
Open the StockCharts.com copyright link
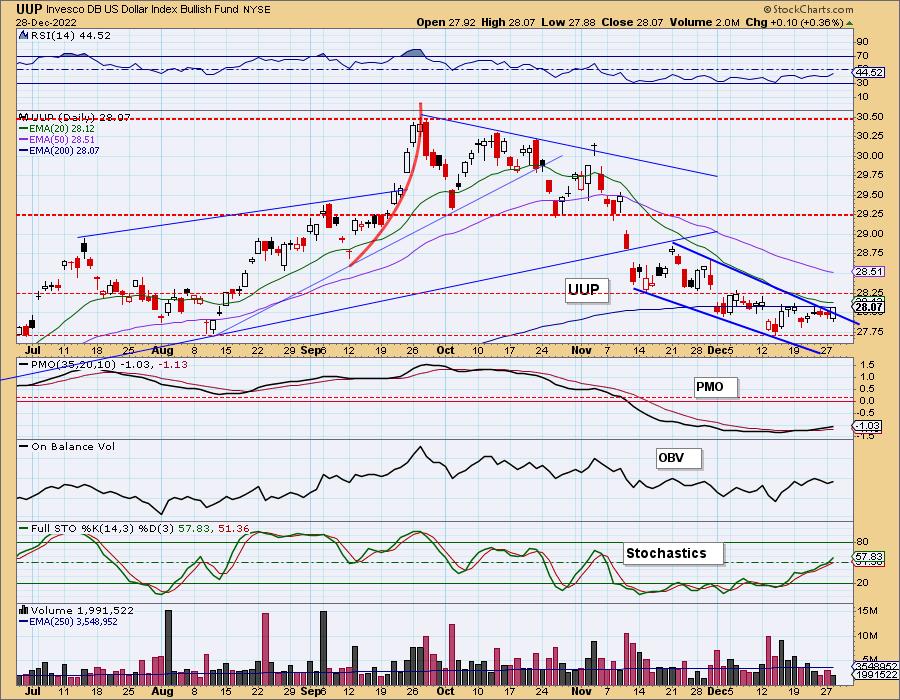pos(808,9)
